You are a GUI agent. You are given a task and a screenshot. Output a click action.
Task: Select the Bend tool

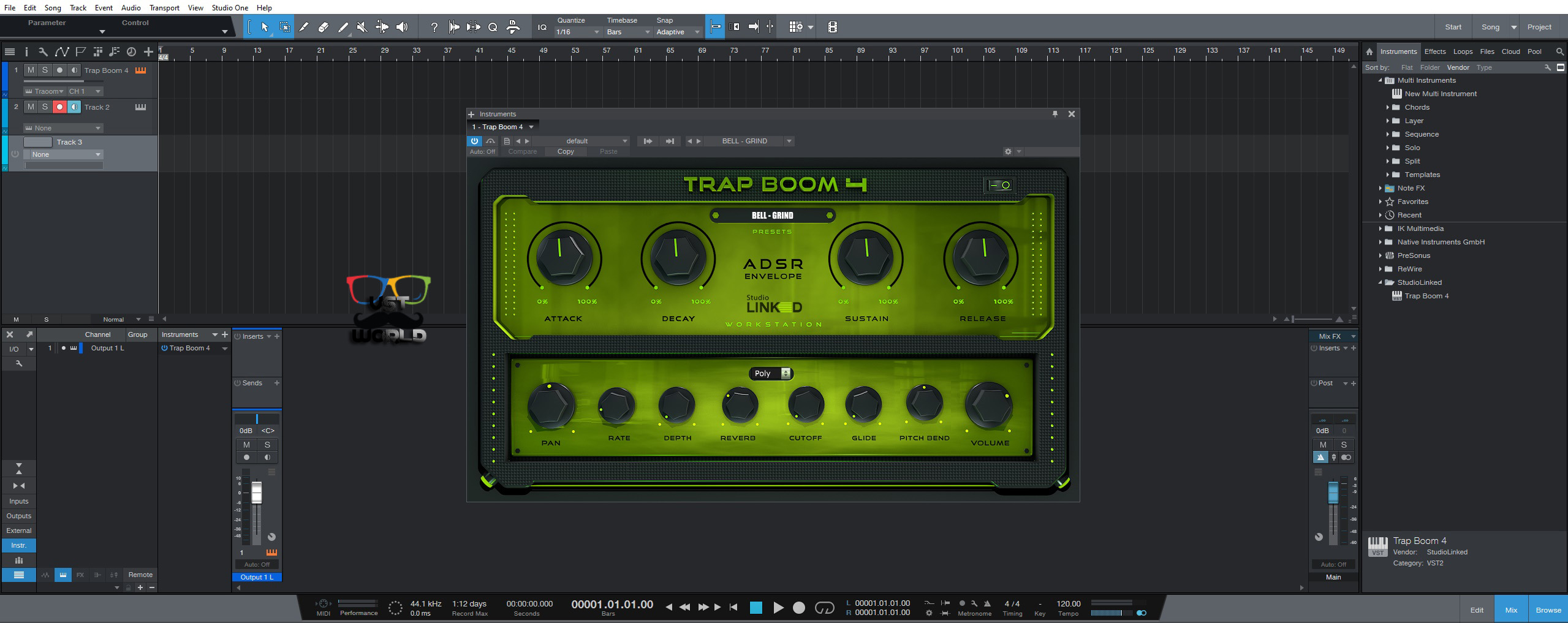[382, 27]
